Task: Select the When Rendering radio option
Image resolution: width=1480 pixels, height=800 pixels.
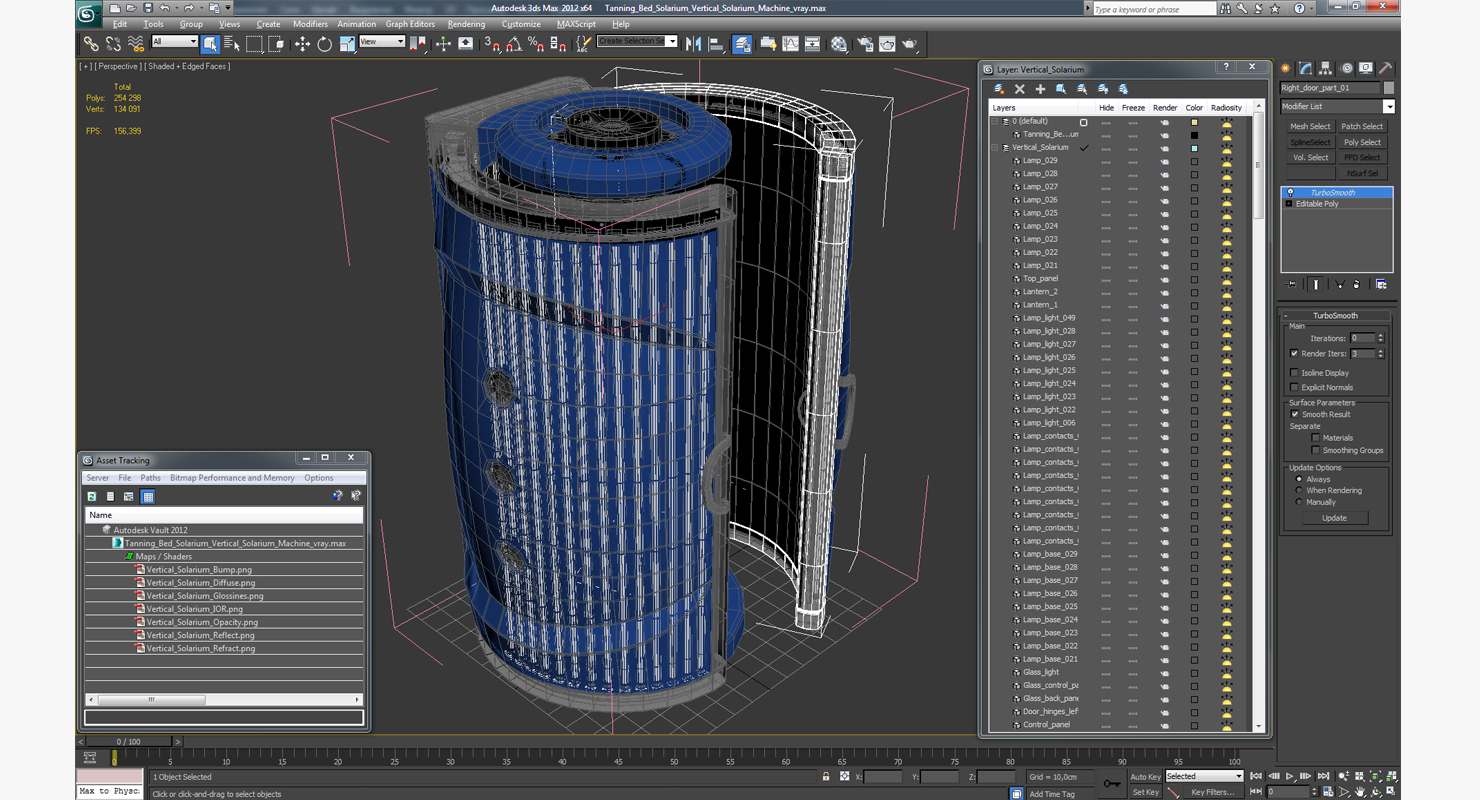Action: (1299, 490)
